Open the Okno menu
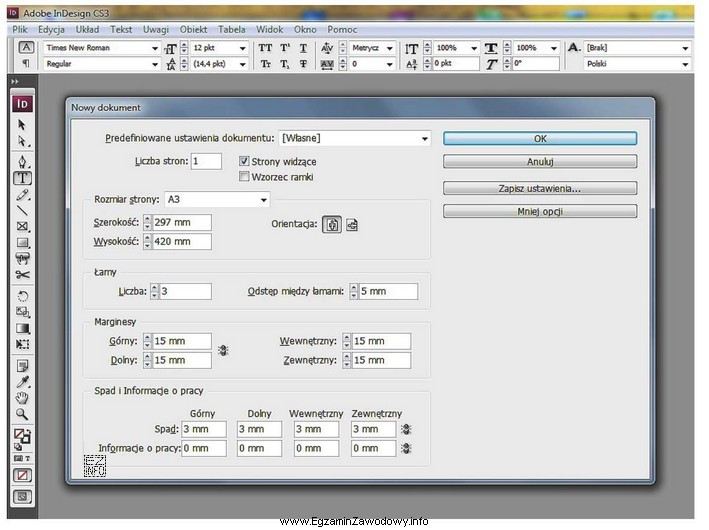 [x=305, y=30]
